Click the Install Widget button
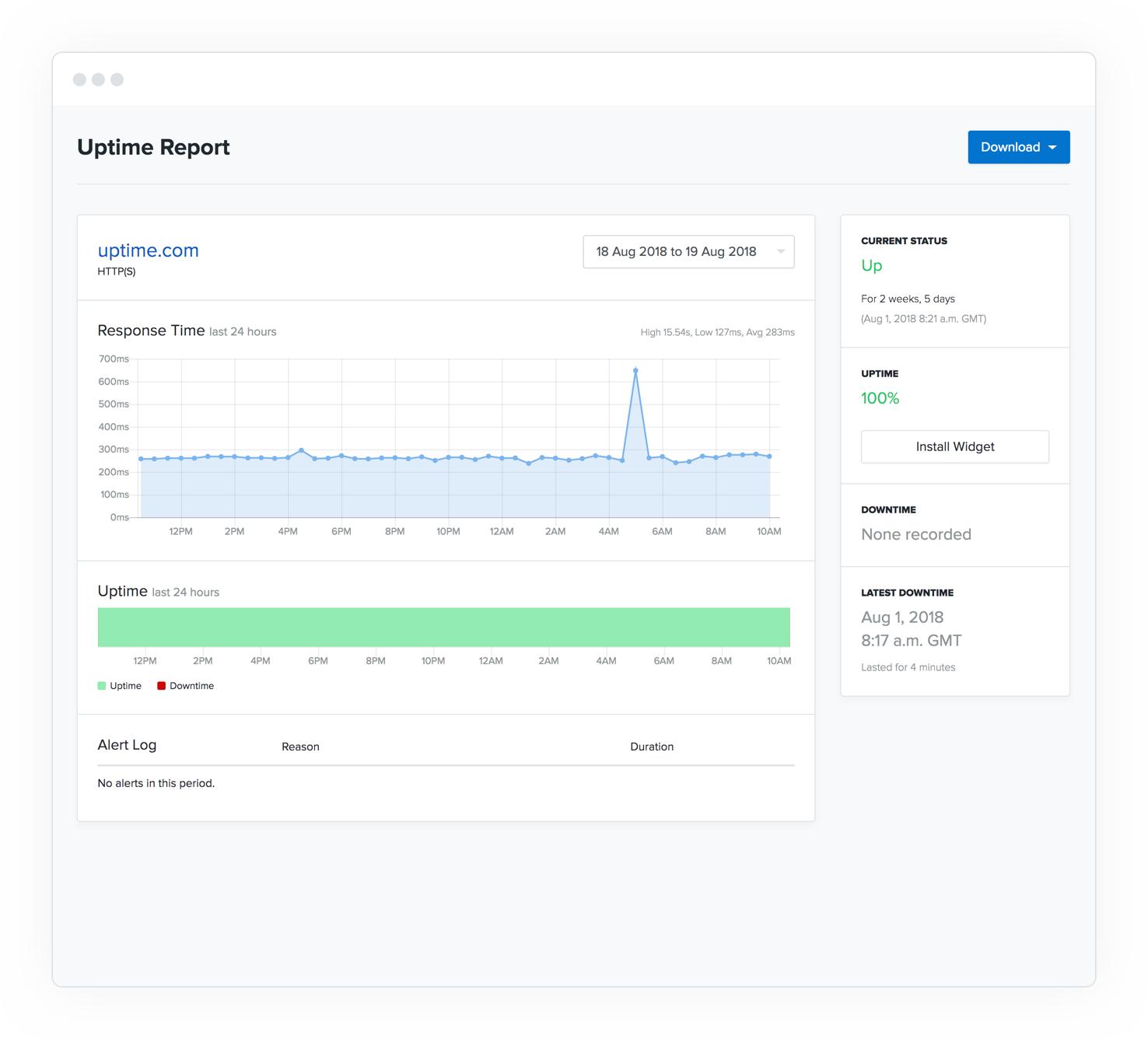 pyautogui.click(x=954, y=446)
